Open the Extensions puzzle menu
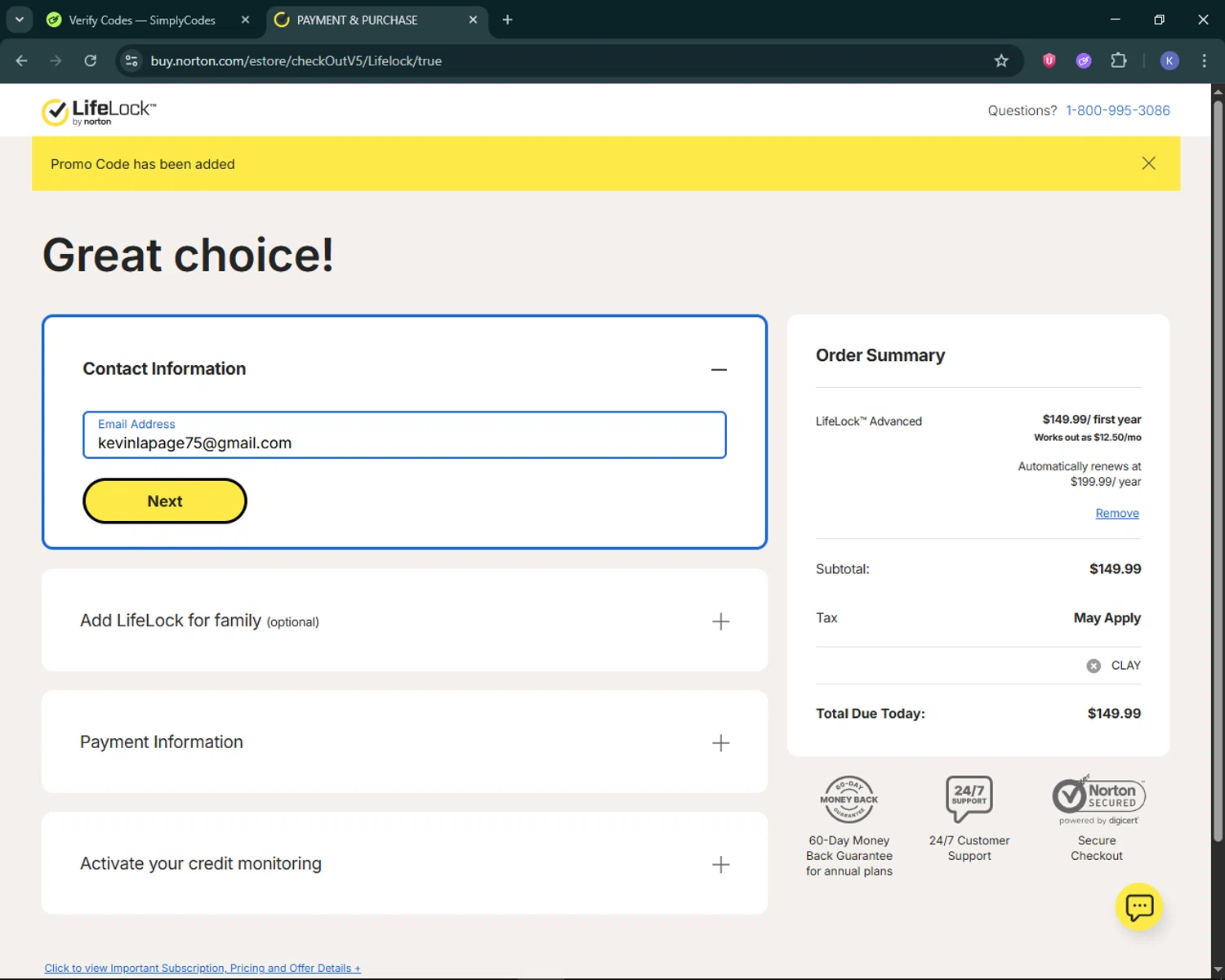1225x980 pixels. 1119,60
